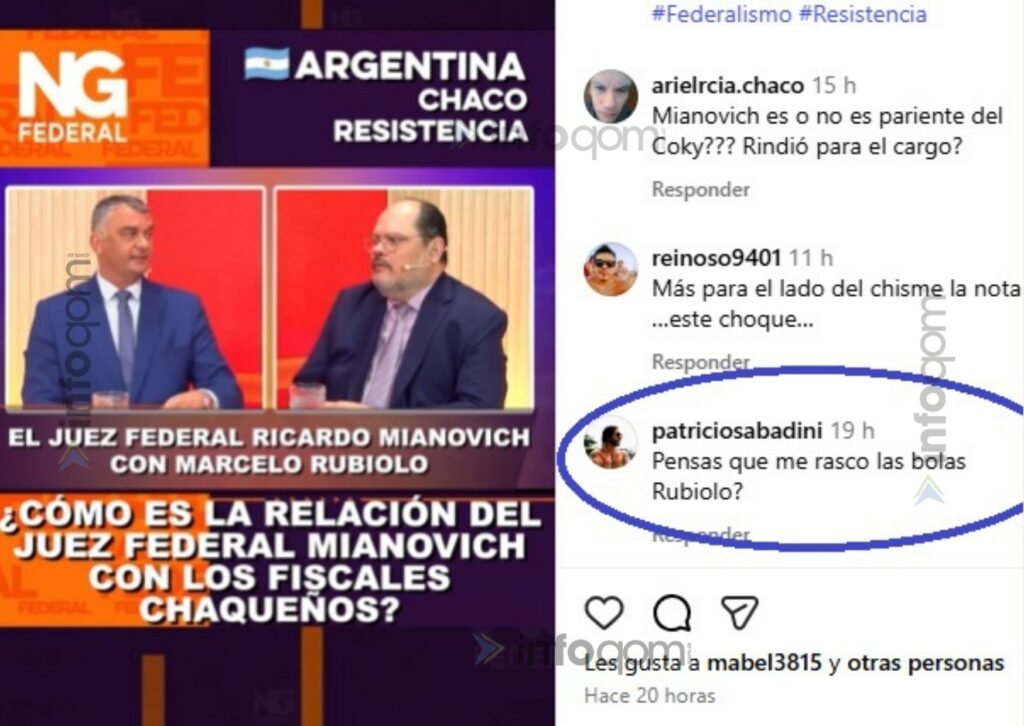This screenshot has width=1024, height=726.
Task: Reply to reinoso9401's comment
Action: [x=701, y=362]
